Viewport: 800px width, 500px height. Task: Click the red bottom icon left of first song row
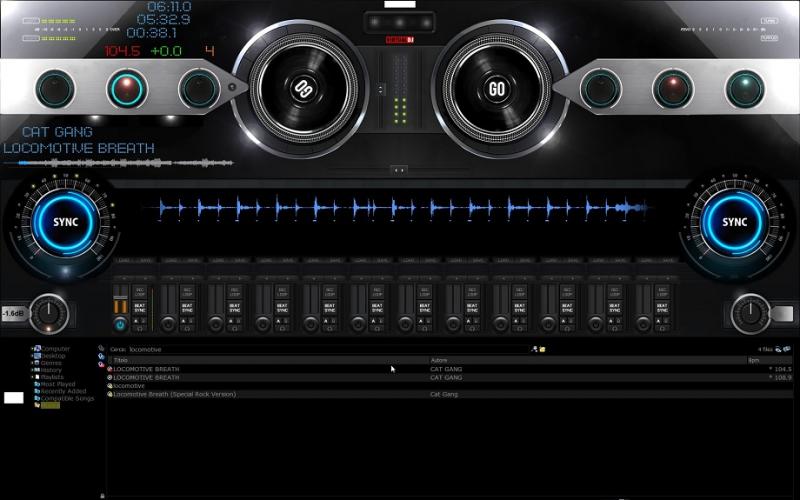[x=102, y=364]
